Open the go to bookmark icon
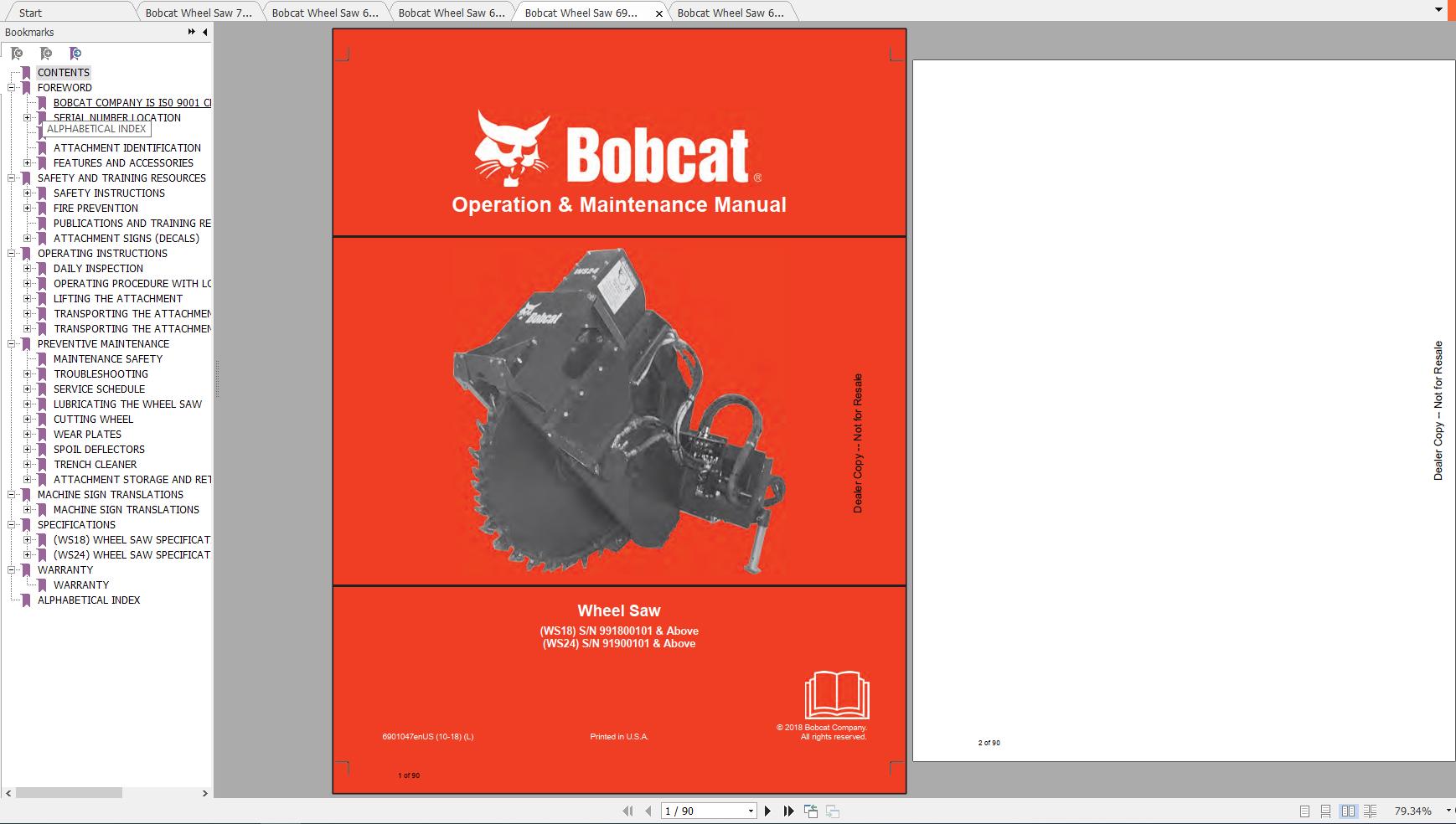Image resolution: width=1456 pixels, height=824 pixels. [x=75, y=53]
